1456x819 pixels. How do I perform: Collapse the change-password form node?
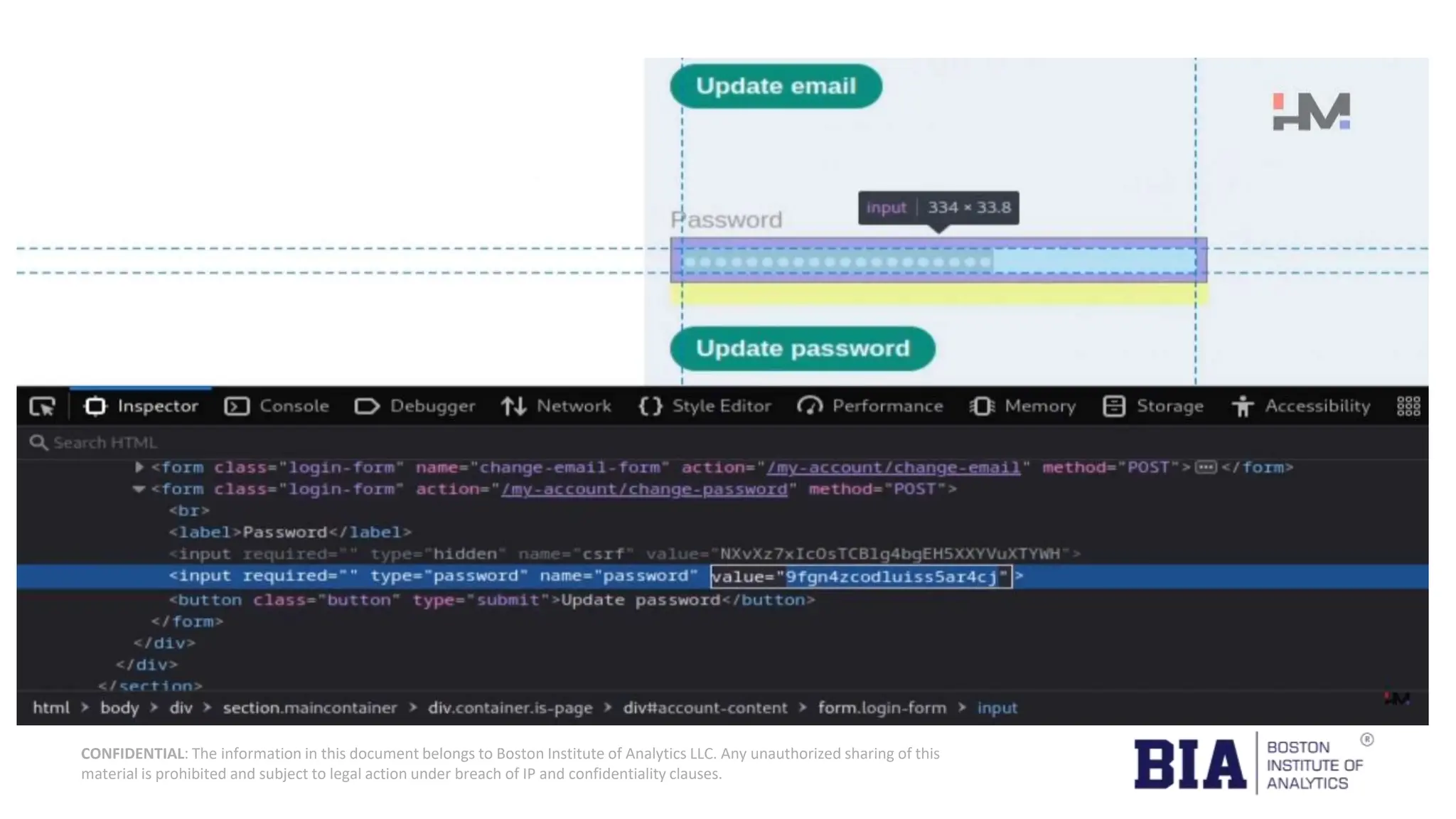click(x=139, y=489)
